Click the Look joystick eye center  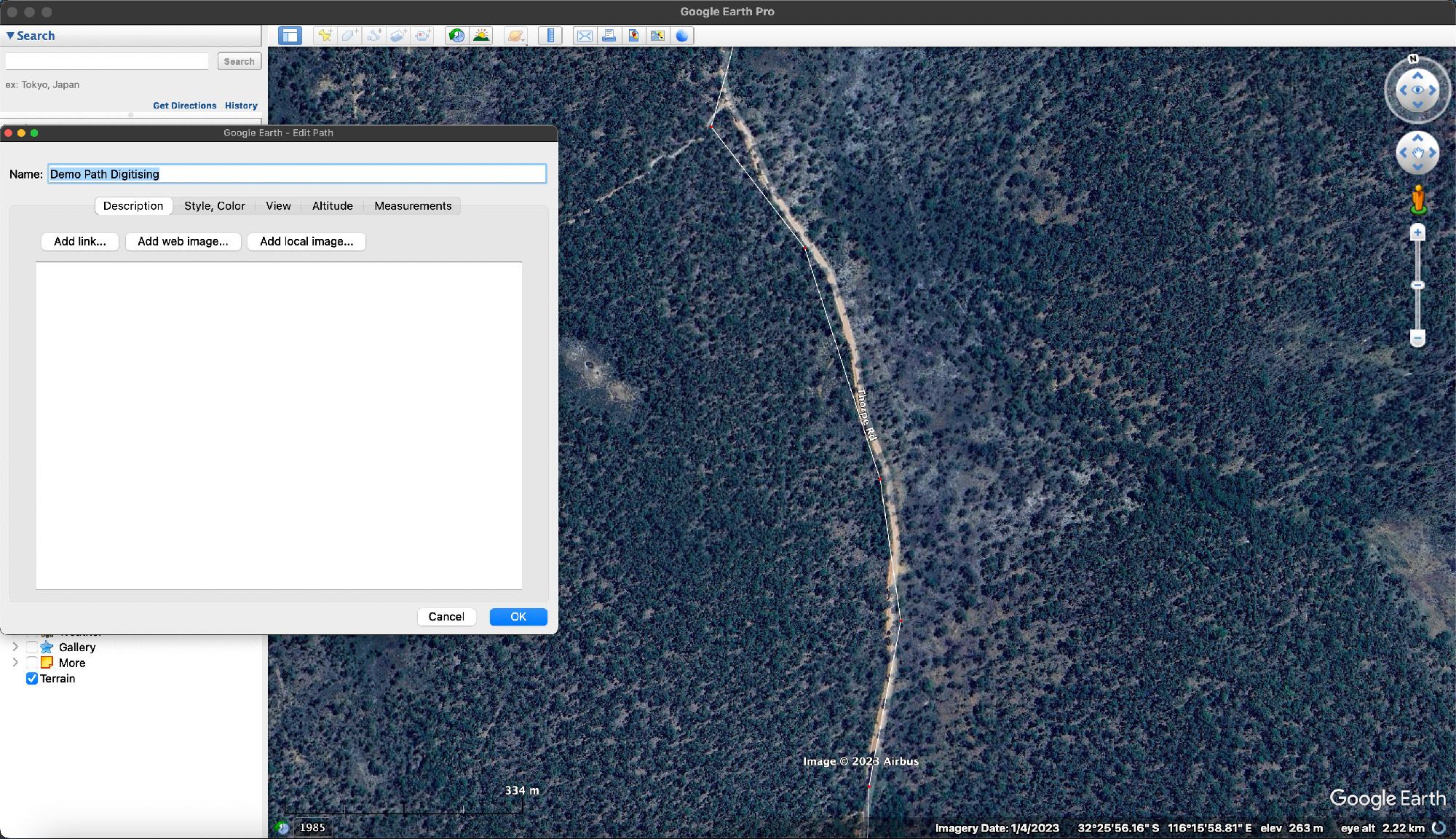pyautogui.click(x=1417, y=90)
